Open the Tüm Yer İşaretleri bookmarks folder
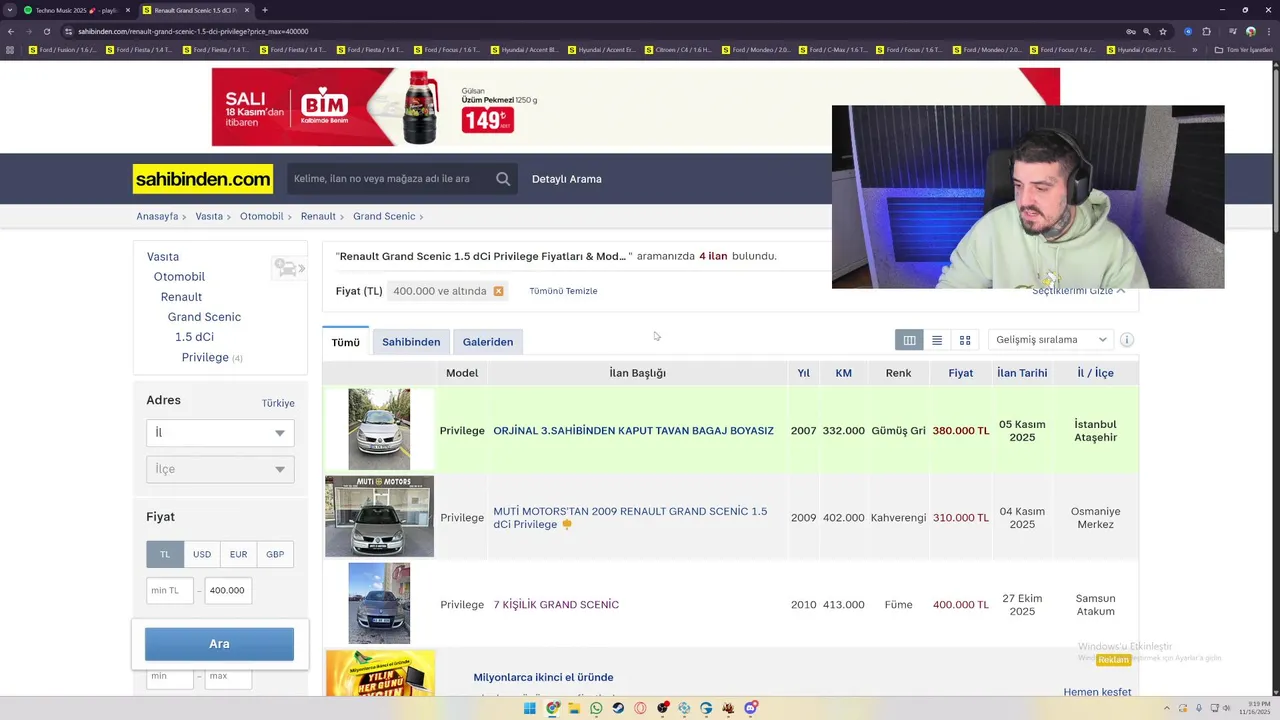This screenshot has width=1280, height=720. [1243, 50]
